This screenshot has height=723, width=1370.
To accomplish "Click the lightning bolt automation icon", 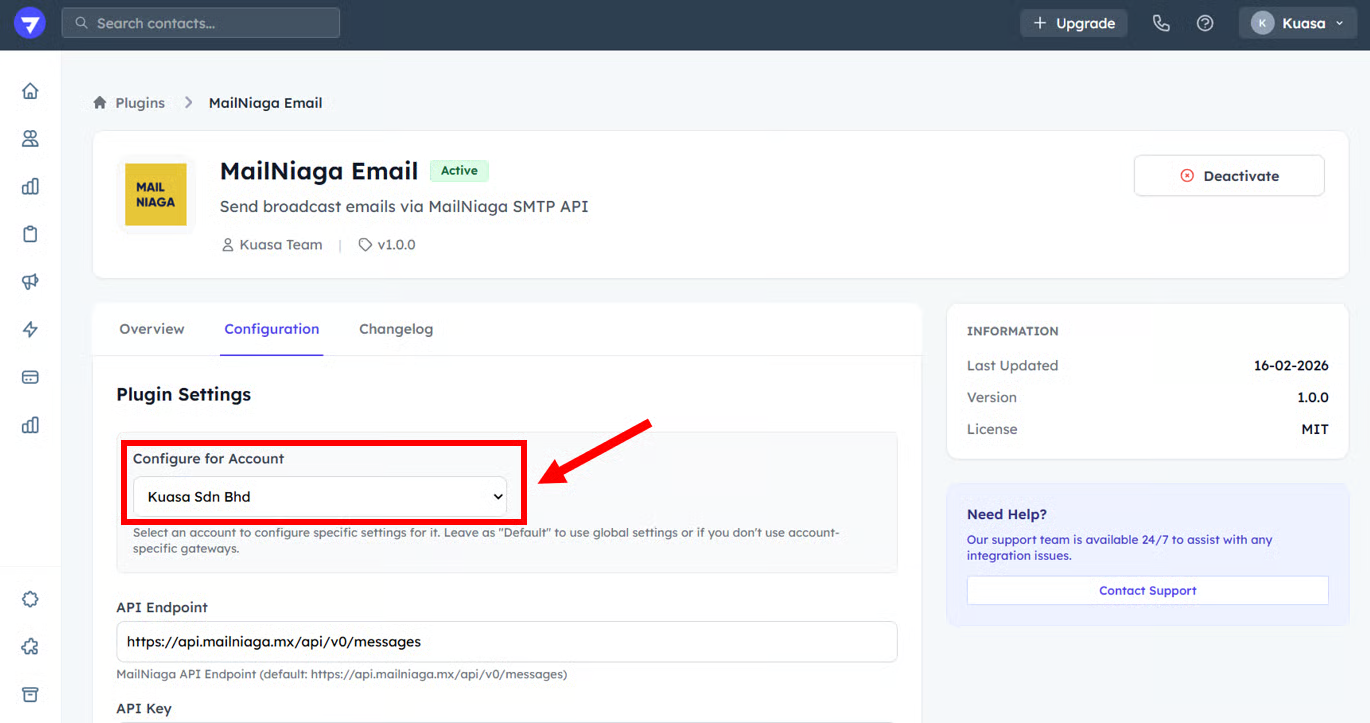I will pyautogui.click(x=30, y=330).
